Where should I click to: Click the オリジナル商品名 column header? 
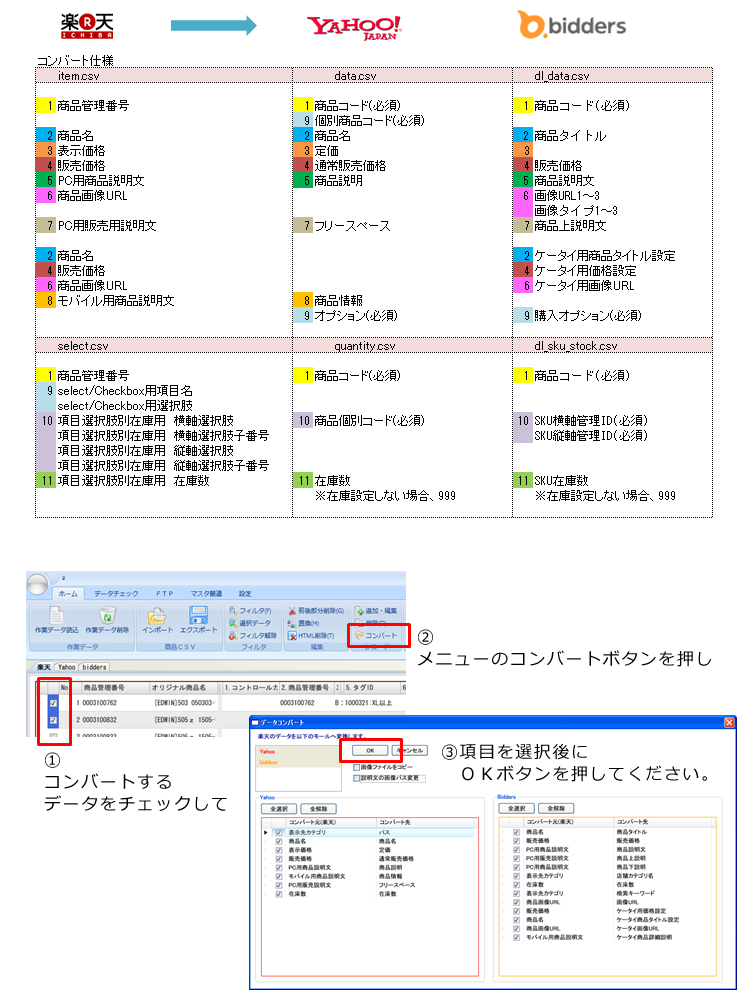(x=184, y=688)
